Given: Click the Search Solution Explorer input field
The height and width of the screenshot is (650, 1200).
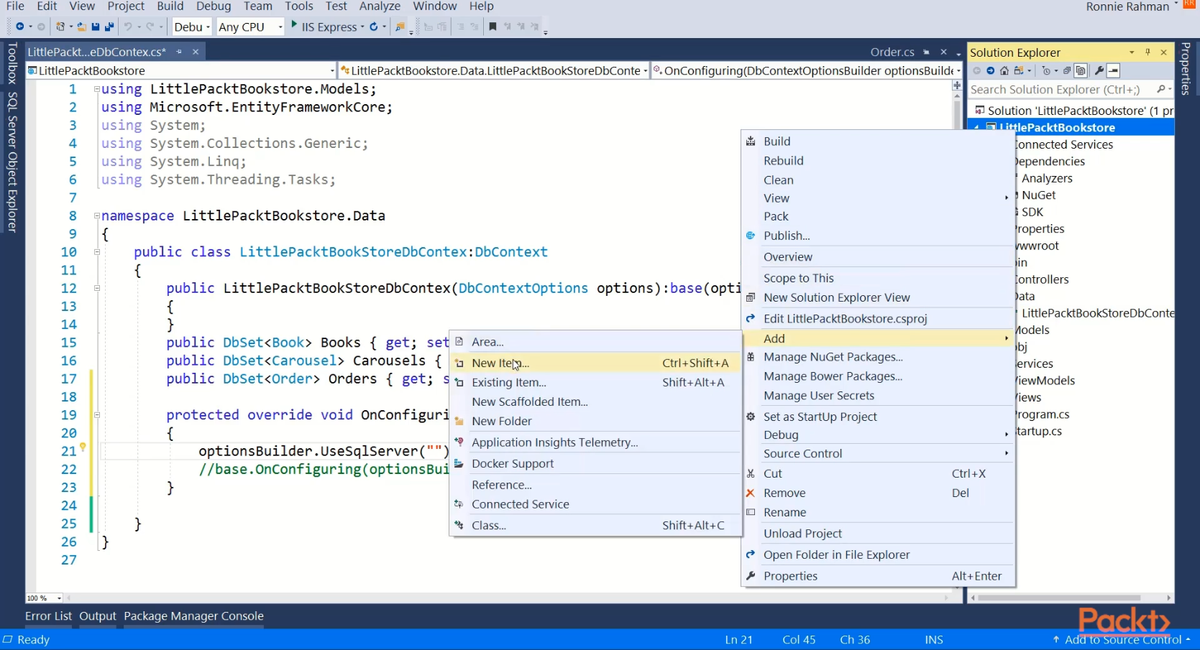Looking at the screenshot, I should 1060,89.
